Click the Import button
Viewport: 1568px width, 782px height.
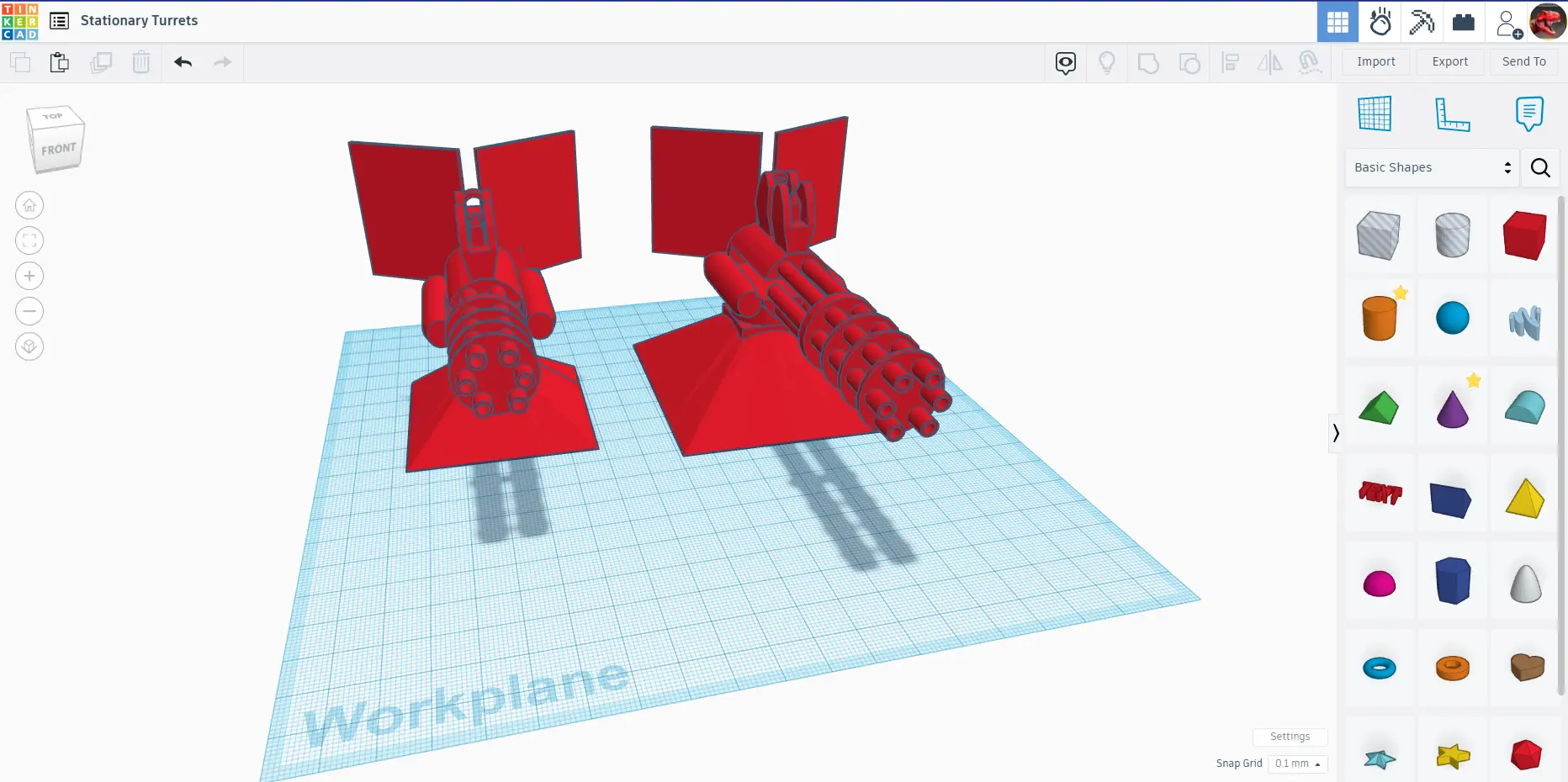pos(1375,61)
